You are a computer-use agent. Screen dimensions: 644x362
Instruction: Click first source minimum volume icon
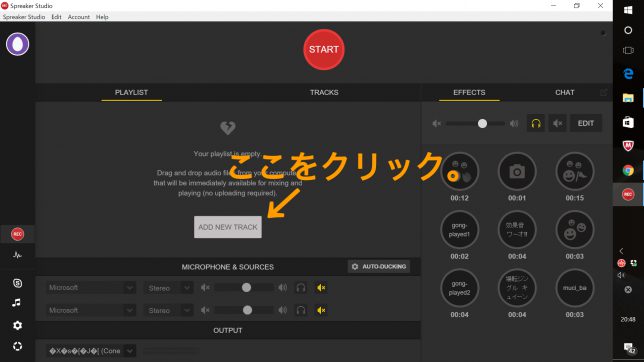point(205,288)
